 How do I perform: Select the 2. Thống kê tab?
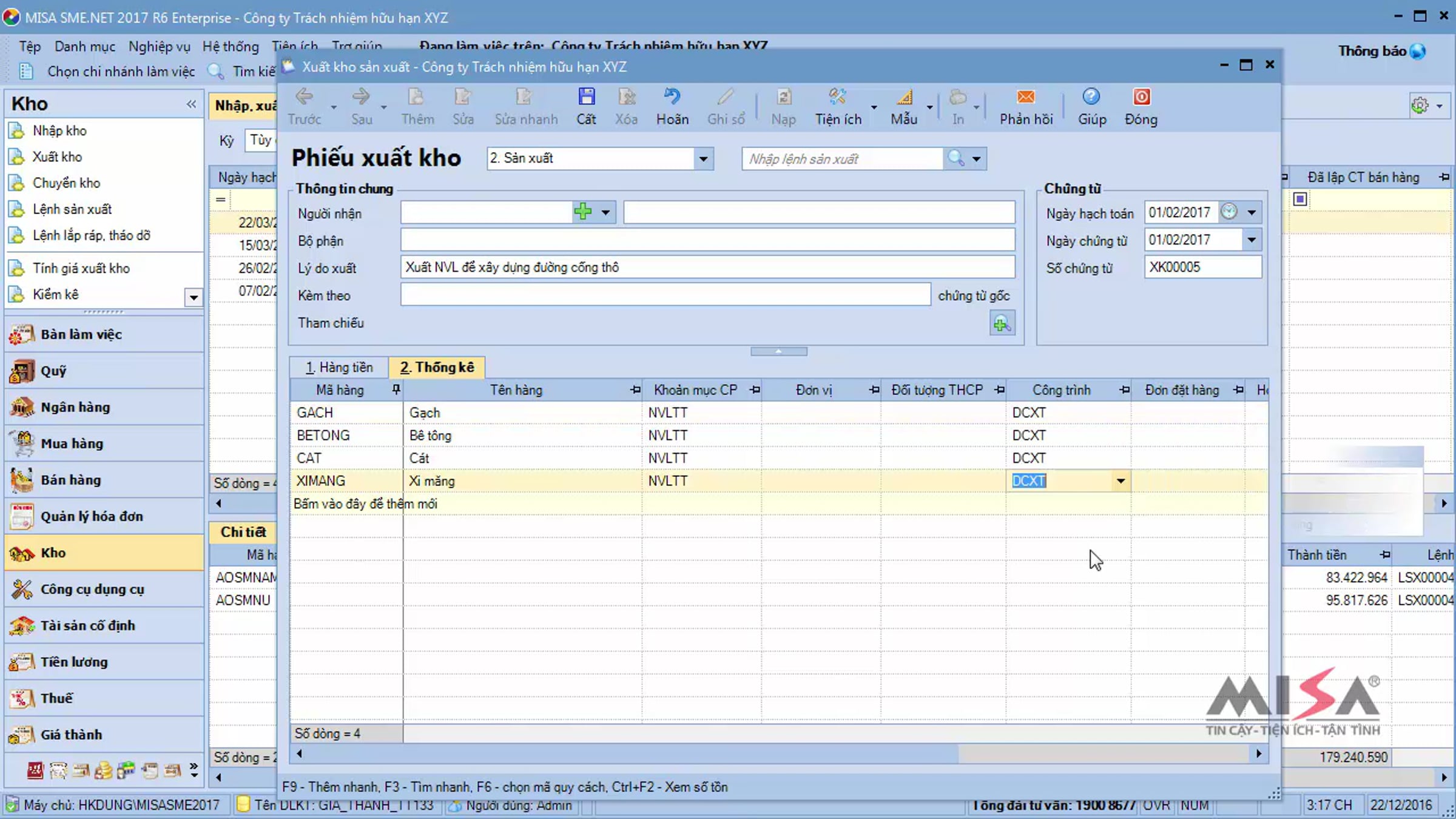coord(437,367)
